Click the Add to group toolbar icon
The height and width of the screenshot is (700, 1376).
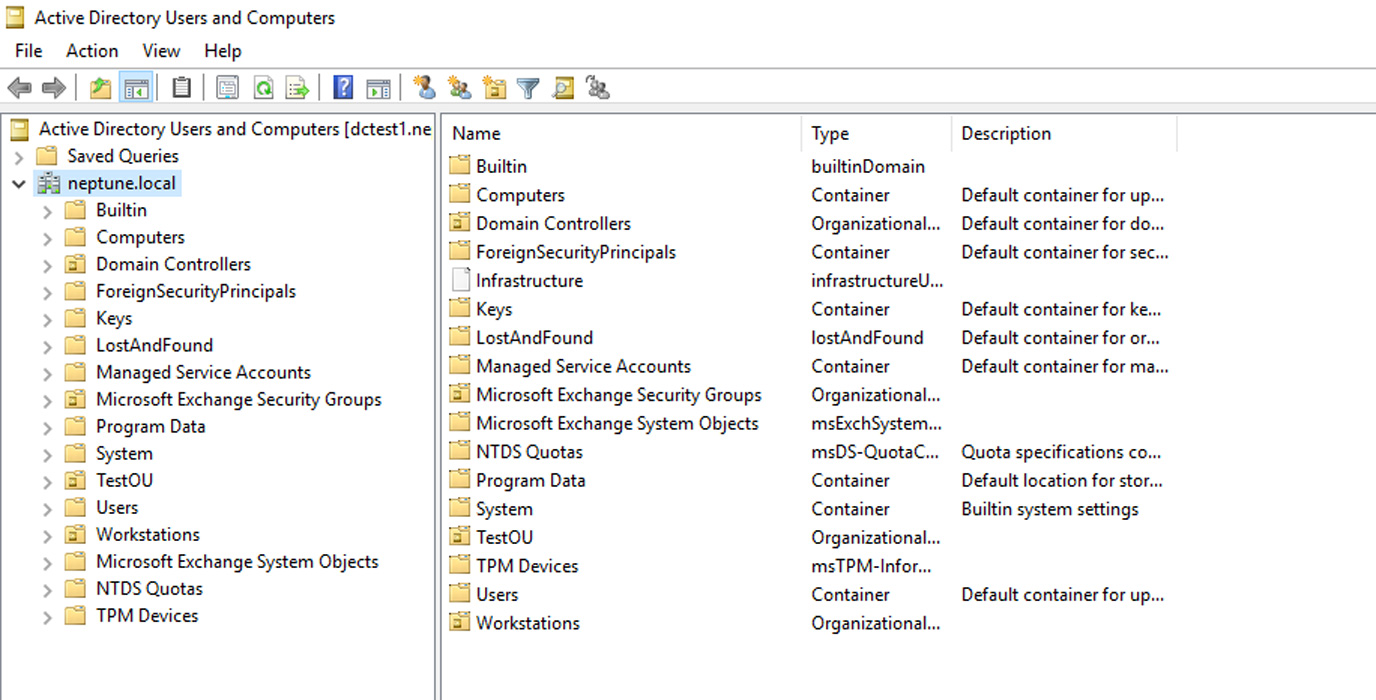coord(598,88)
